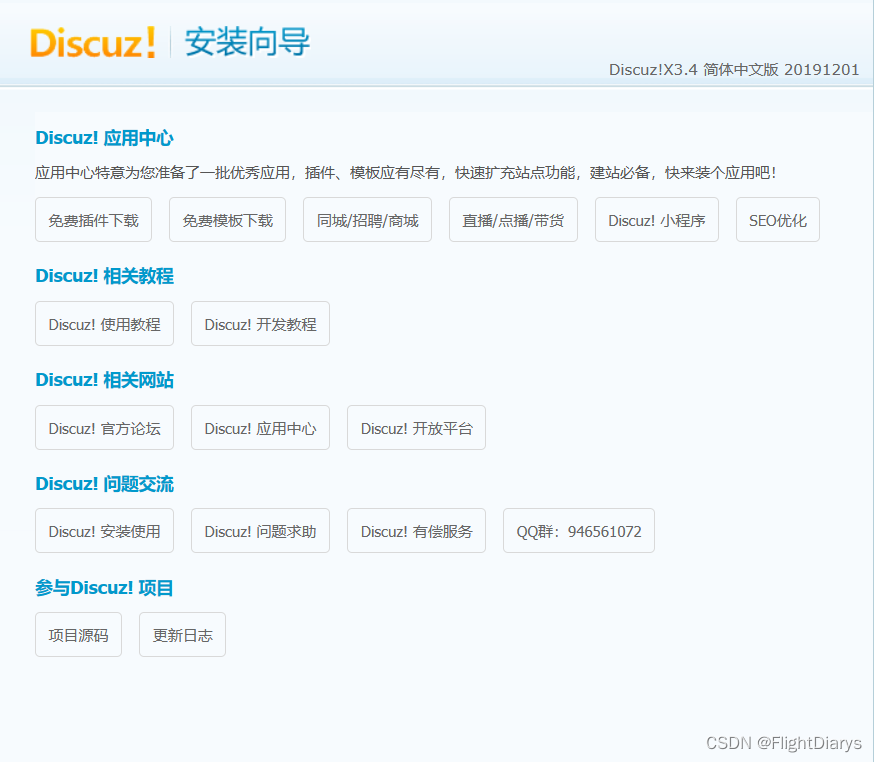877x762 pixels.
Task: Open 项目源码 button
Action: click(78, 635)
